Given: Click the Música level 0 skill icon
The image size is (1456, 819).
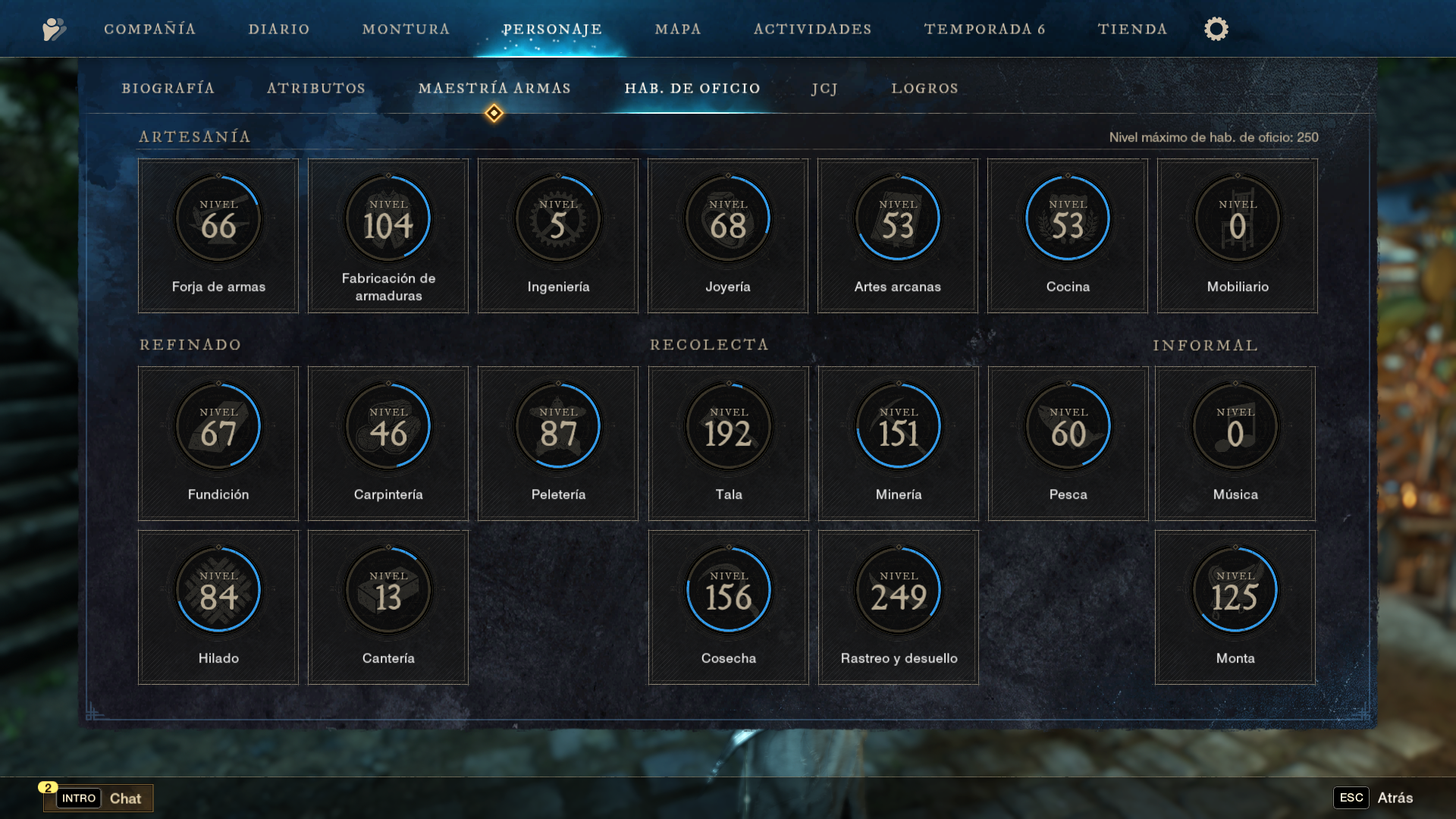Looking at the screenshot, I should point(1235,427).
